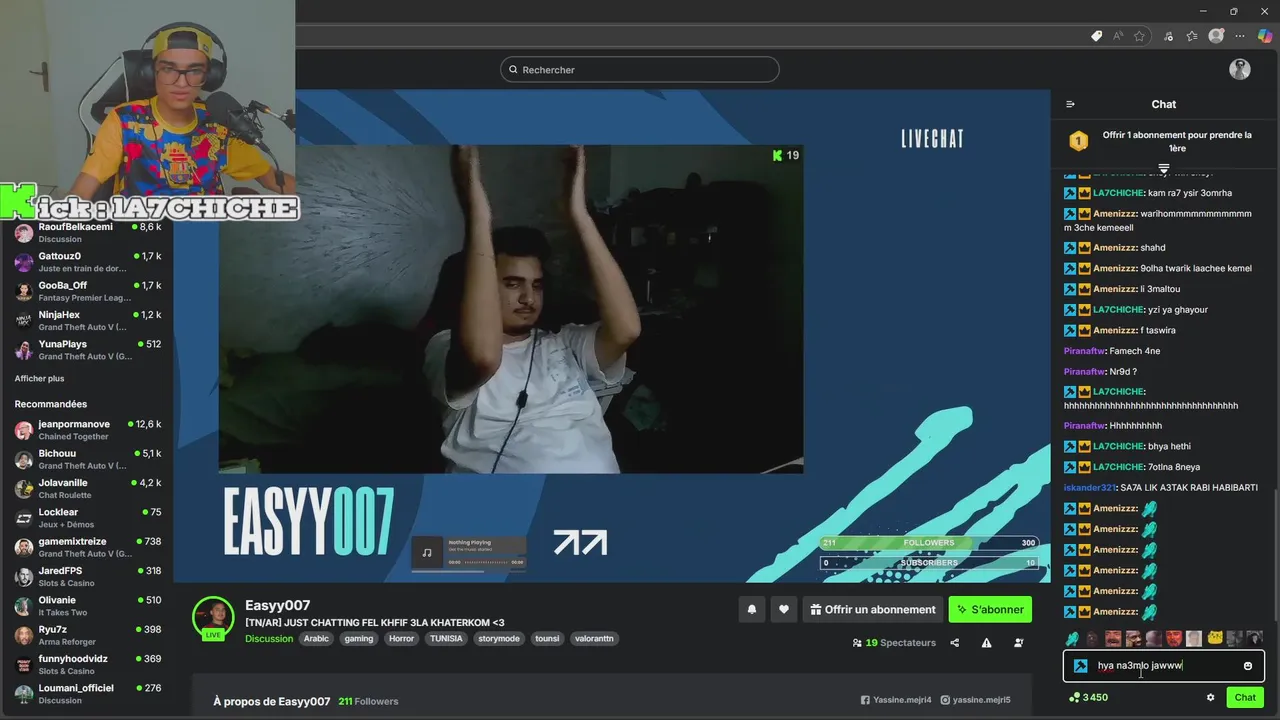This screenshot has width=1280, height=720.
Task: Click the Easyy007 channel name
Action: pyautogui.click(x=278, y=605)
